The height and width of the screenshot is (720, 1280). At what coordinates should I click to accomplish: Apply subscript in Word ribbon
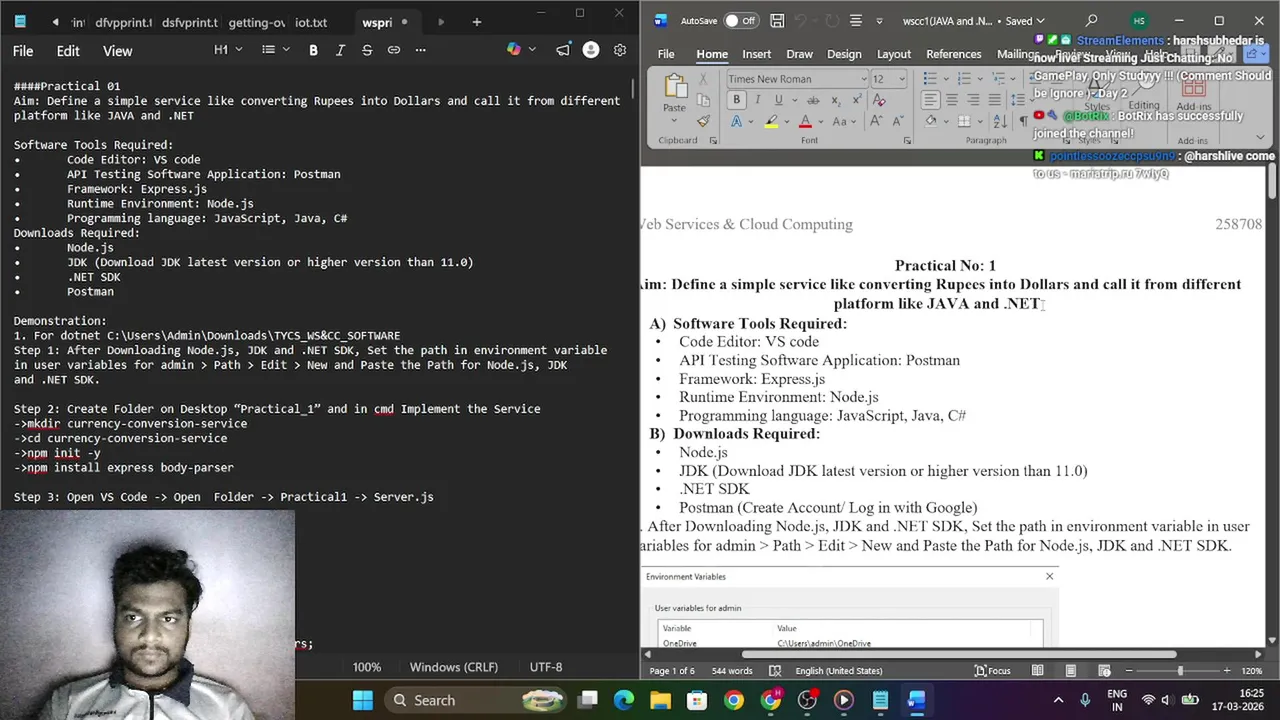point(836,100)
